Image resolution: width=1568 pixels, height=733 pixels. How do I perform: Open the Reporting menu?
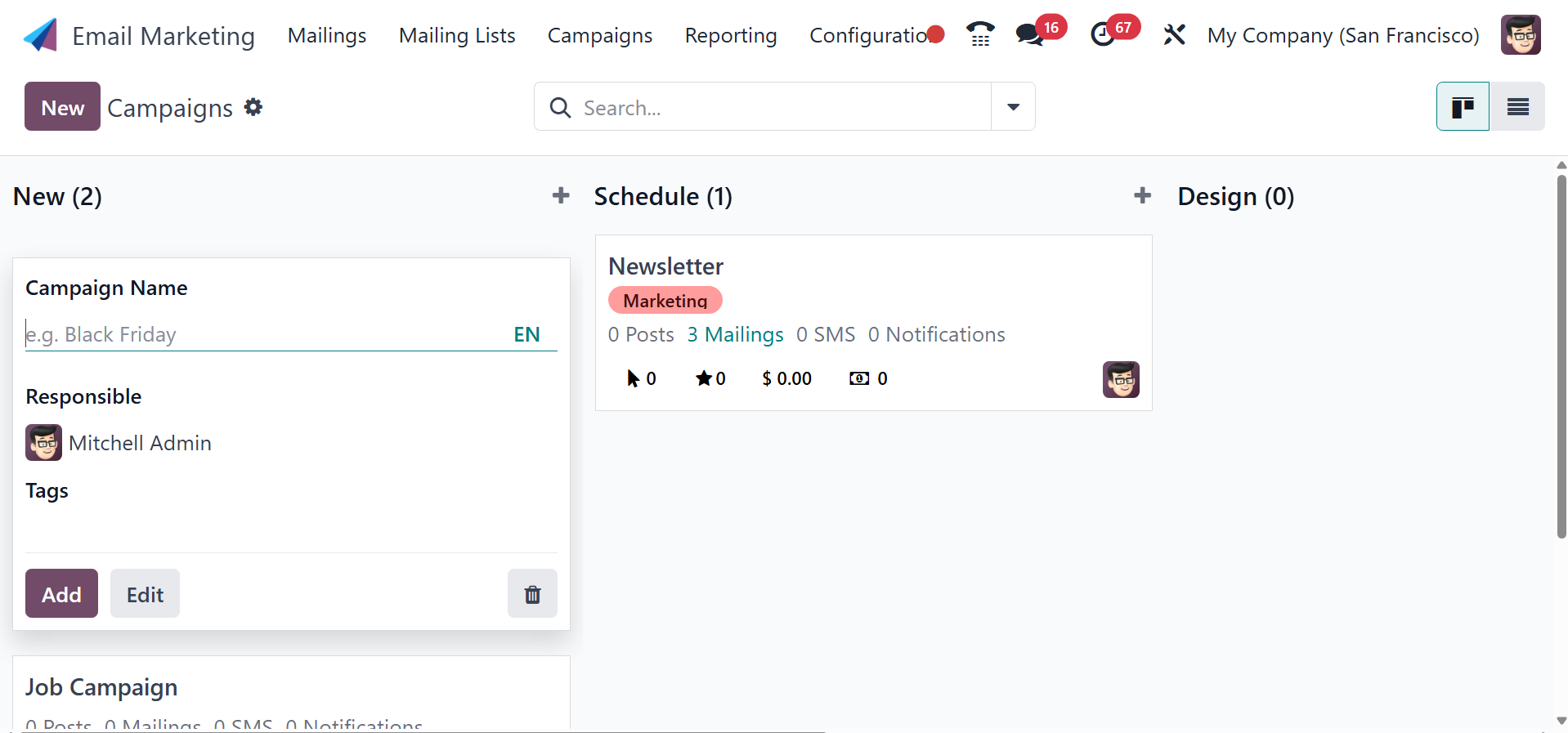(731, 35)
